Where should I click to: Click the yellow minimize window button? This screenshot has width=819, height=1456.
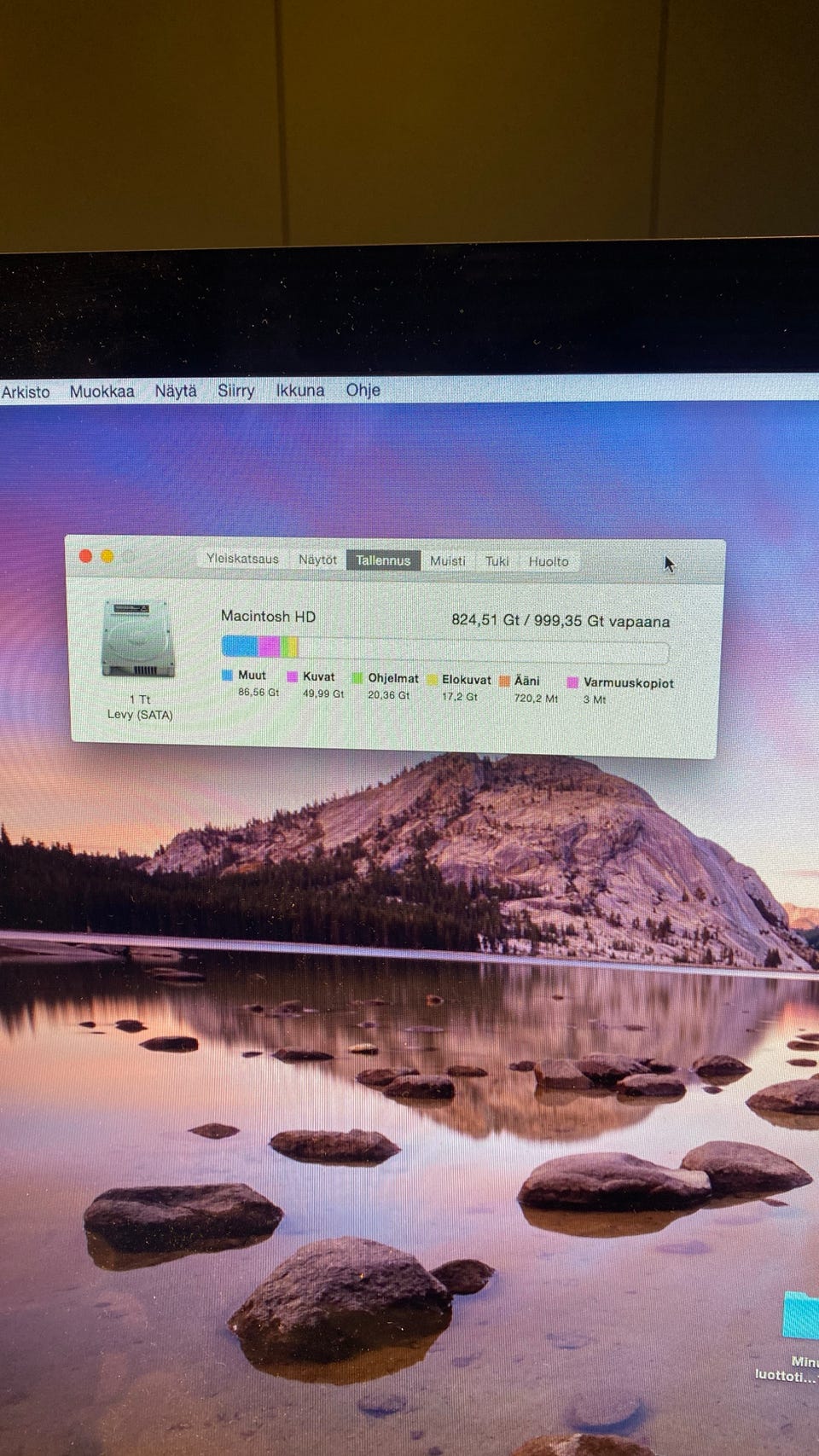click(107, 556)
